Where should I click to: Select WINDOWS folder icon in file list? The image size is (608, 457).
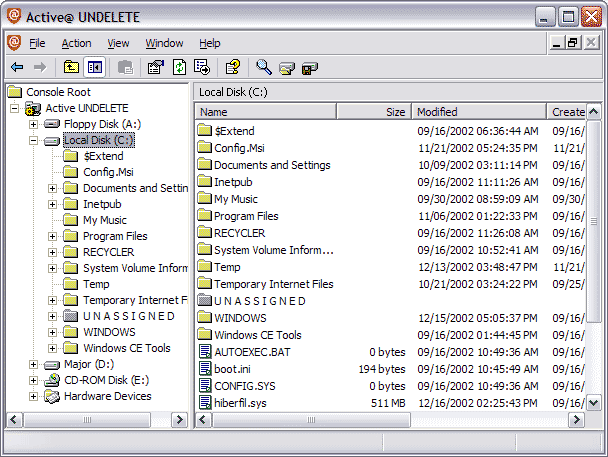point(204,317)
